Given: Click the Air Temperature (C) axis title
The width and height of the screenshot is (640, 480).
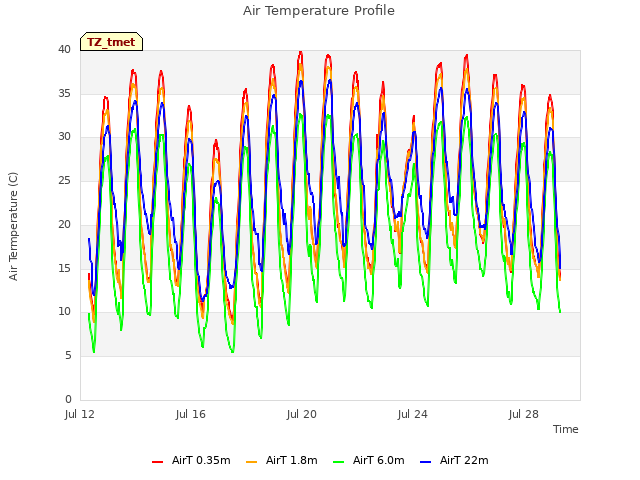Looking at the screenshot, I should 13,226.
